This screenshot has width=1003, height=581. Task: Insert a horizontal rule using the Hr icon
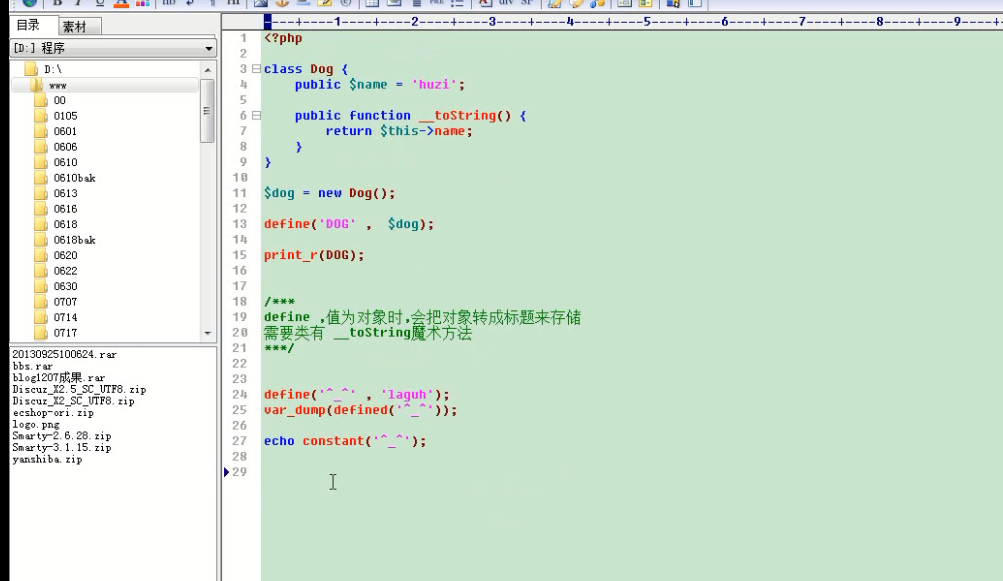[x=236, y=5]
